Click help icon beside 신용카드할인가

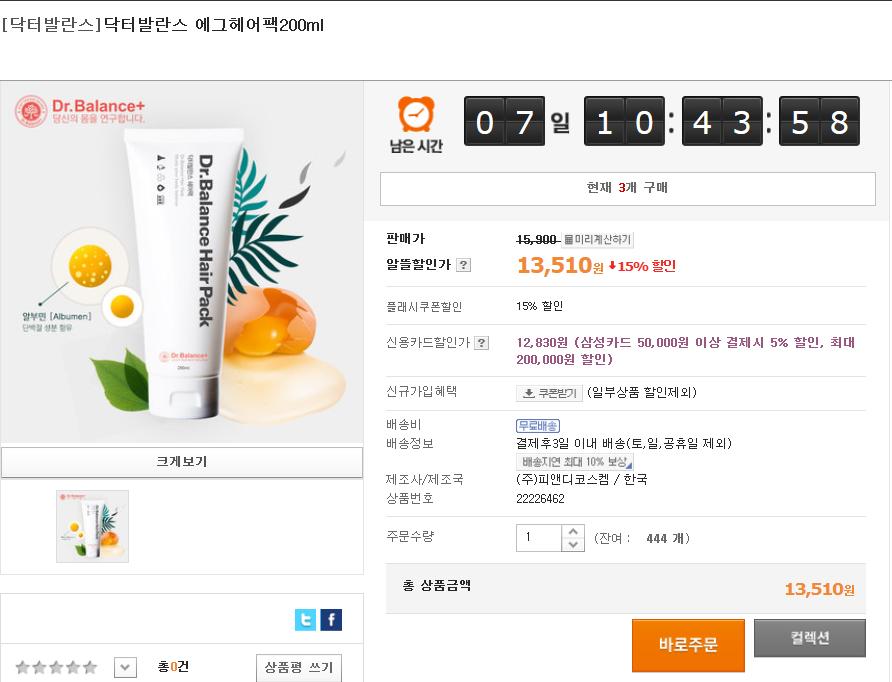pyautogui.click(x=481, y=343)
